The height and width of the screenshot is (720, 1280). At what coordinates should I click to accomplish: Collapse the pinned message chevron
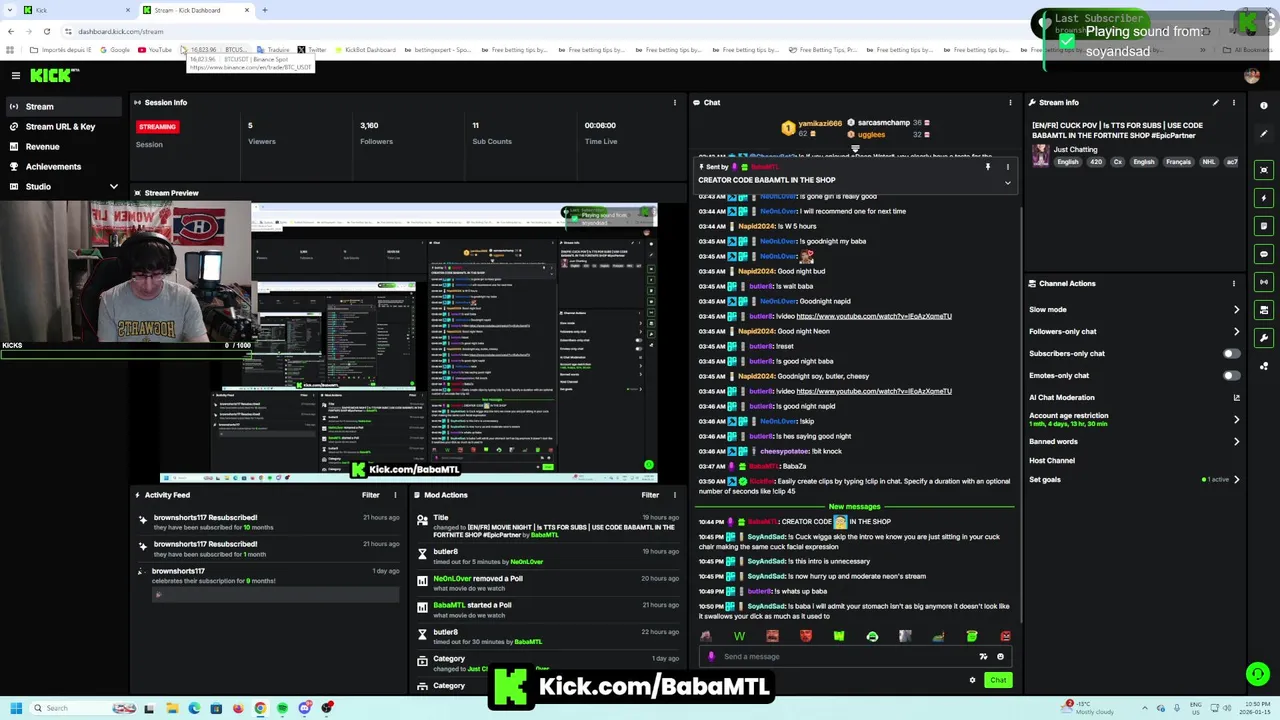click(1007, 183)
